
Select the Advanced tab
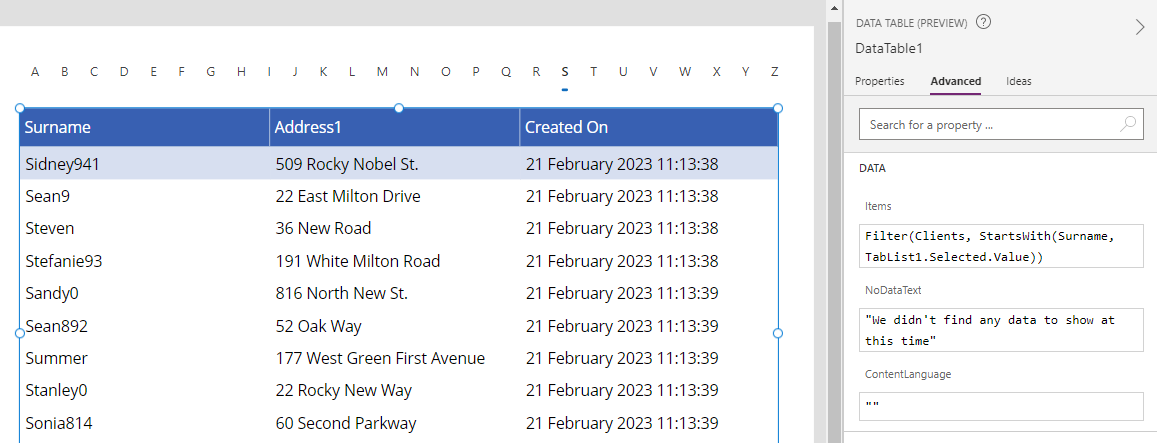955,81
